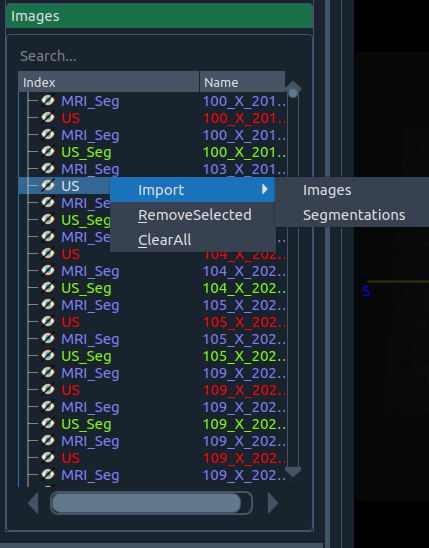Click the scroll-down arrow of the list

[293, 472]
